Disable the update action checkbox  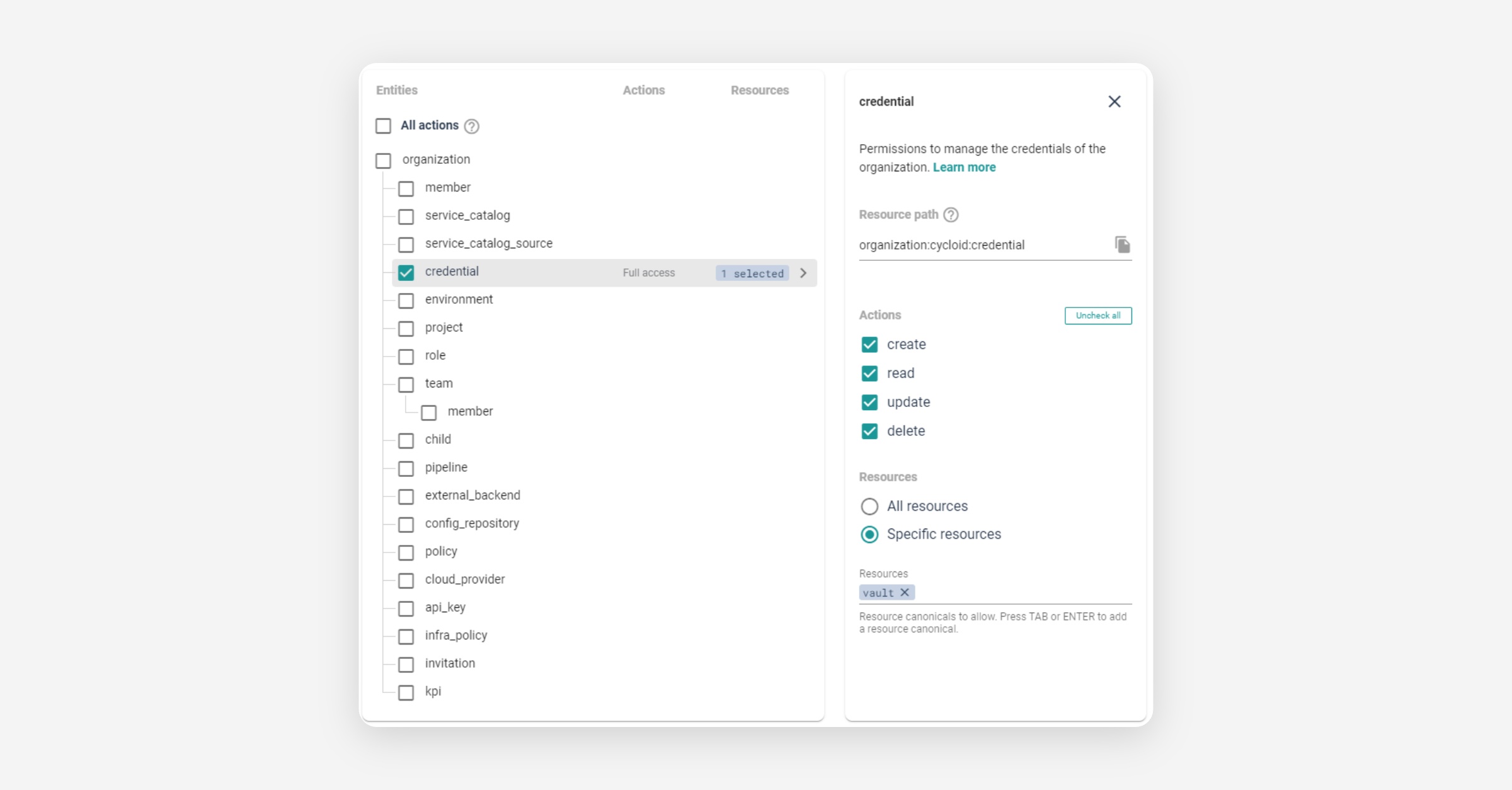pos(869,402)
